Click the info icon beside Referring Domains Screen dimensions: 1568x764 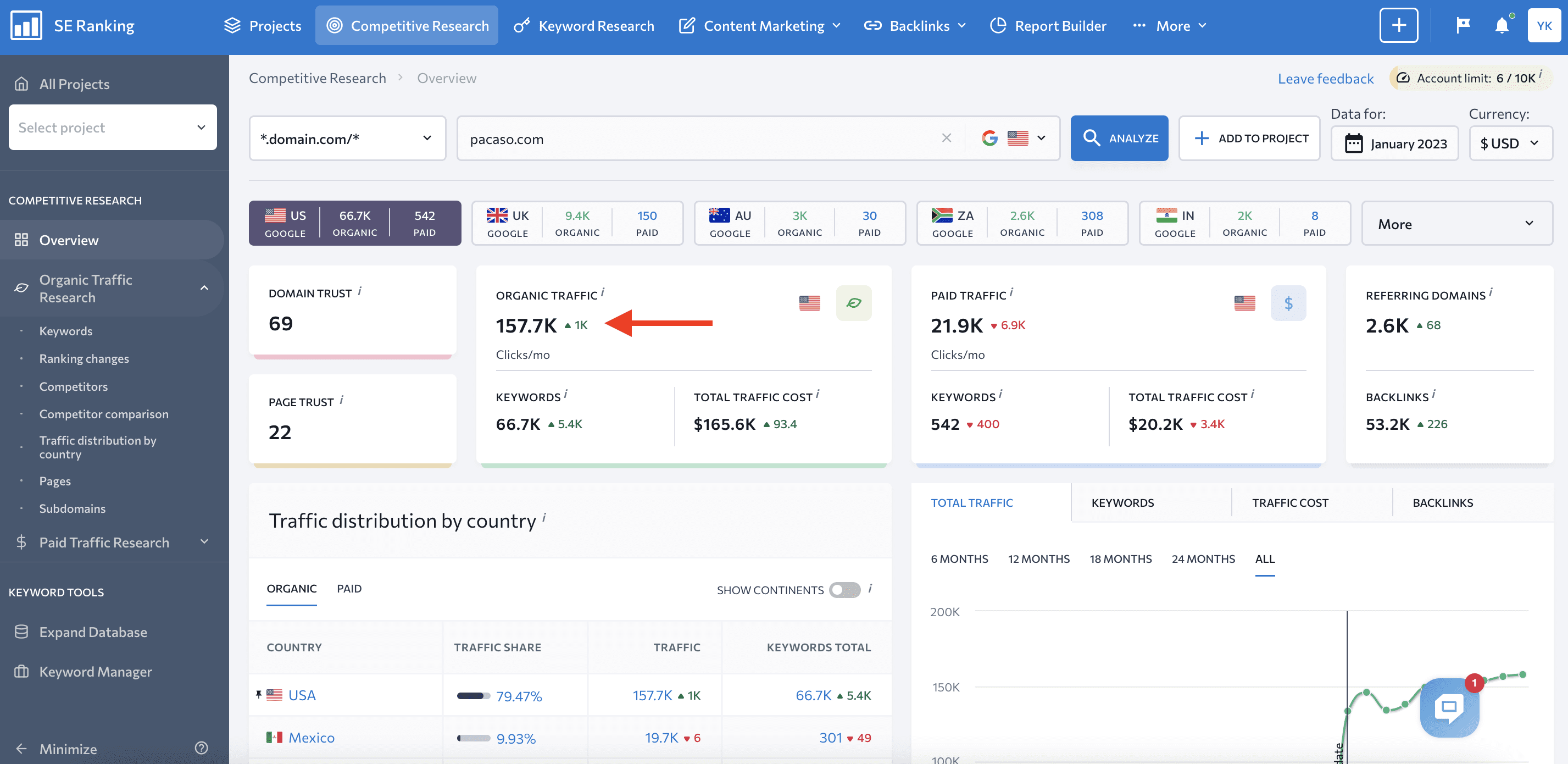(1491, 293)
